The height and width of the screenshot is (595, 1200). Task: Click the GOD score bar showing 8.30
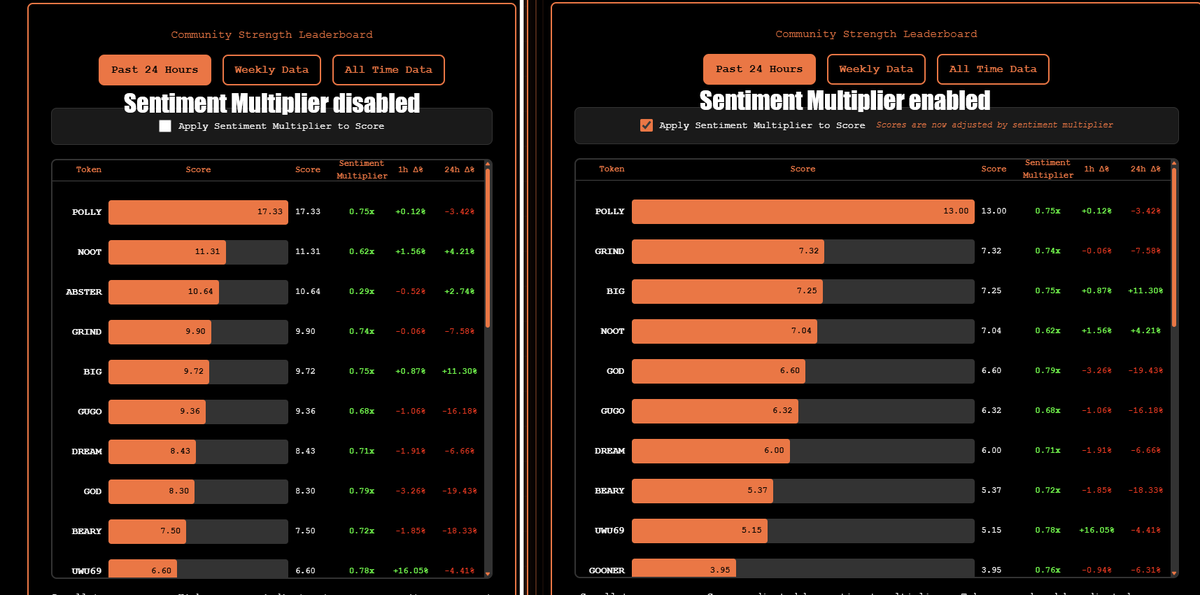152,491
